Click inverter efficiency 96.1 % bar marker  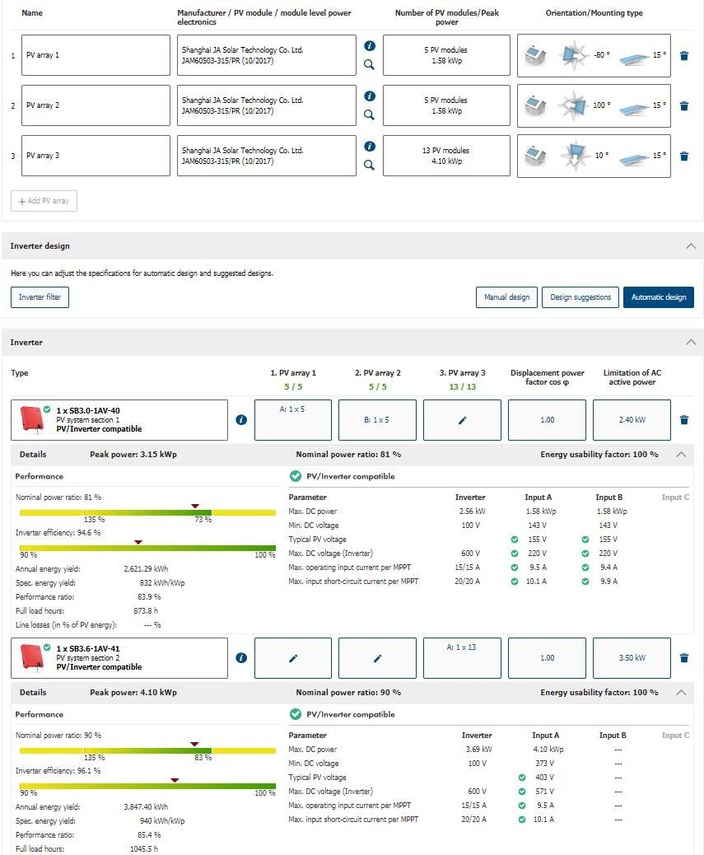coord(175,780)
